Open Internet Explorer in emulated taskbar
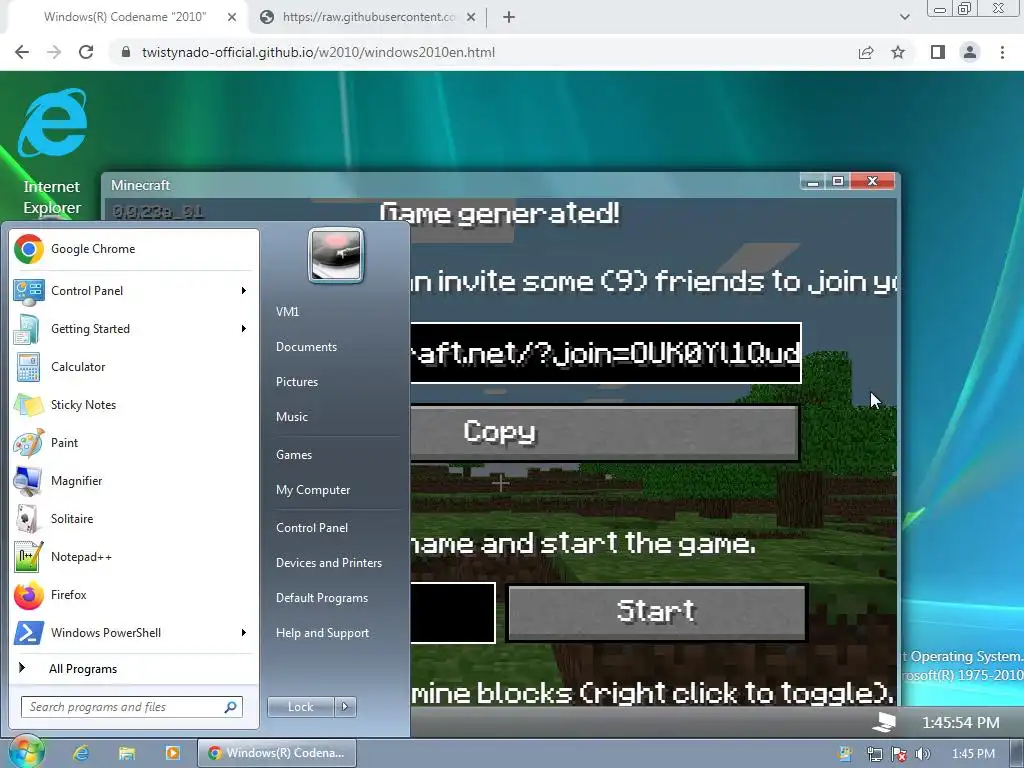The image size is (1024, 768). pyautogui.click(x=81, y=753)
